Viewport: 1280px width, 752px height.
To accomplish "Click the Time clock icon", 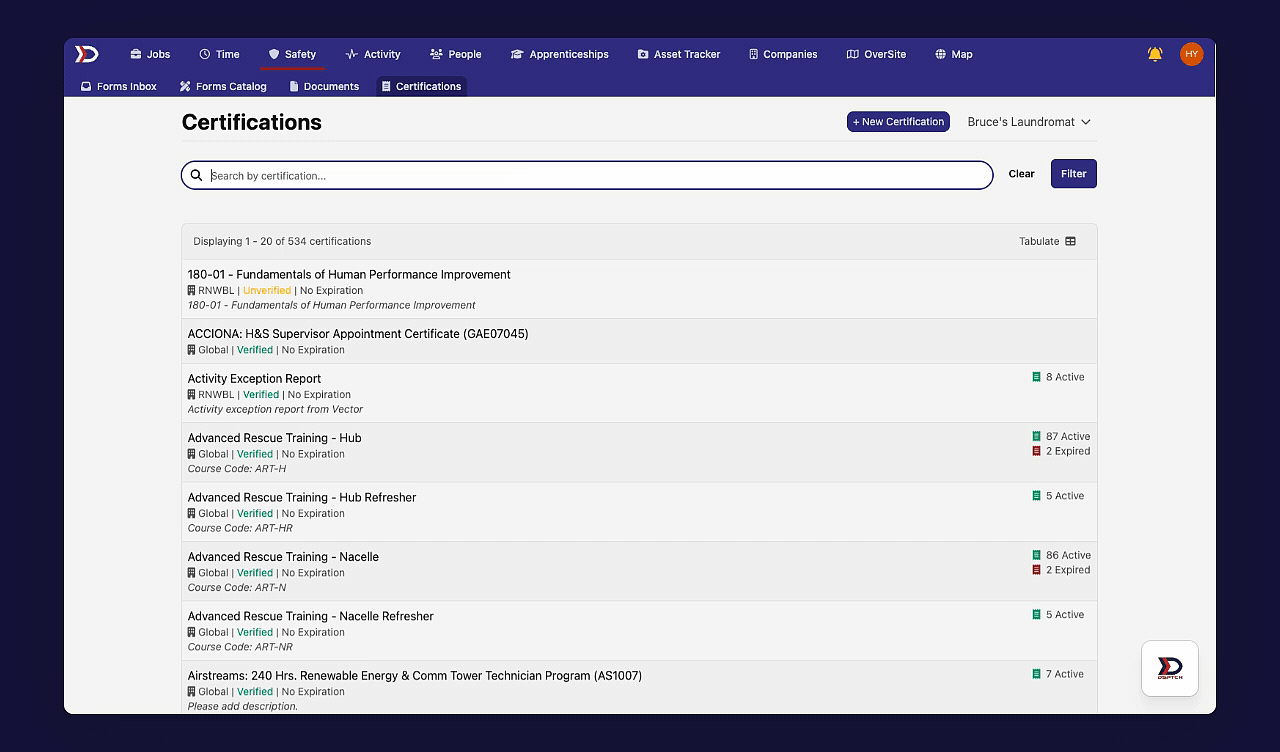I will coord(205,54).
